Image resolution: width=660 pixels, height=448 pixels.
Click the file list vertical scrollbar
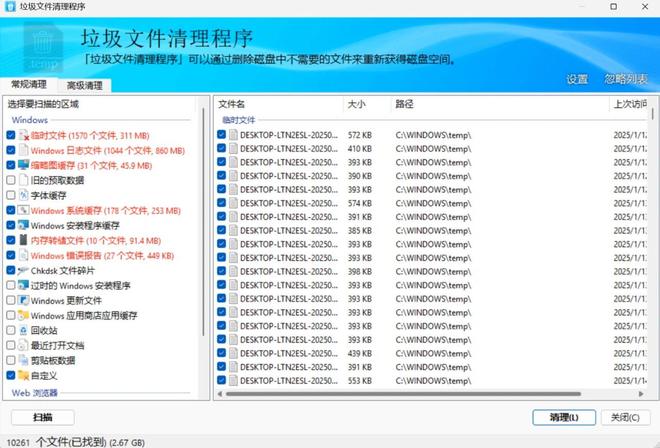tap(652, 114)
